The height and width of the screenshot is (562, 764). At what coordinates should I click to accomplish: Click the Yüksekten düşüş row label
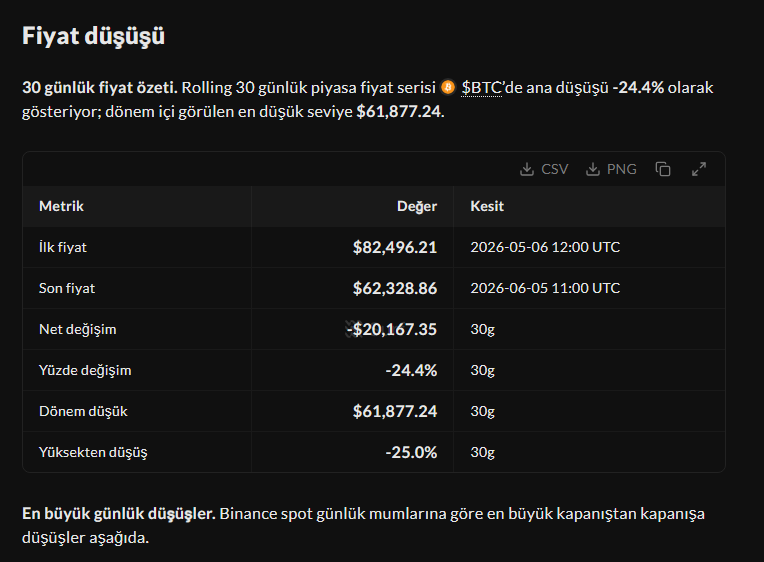click(x=93, y=452)
